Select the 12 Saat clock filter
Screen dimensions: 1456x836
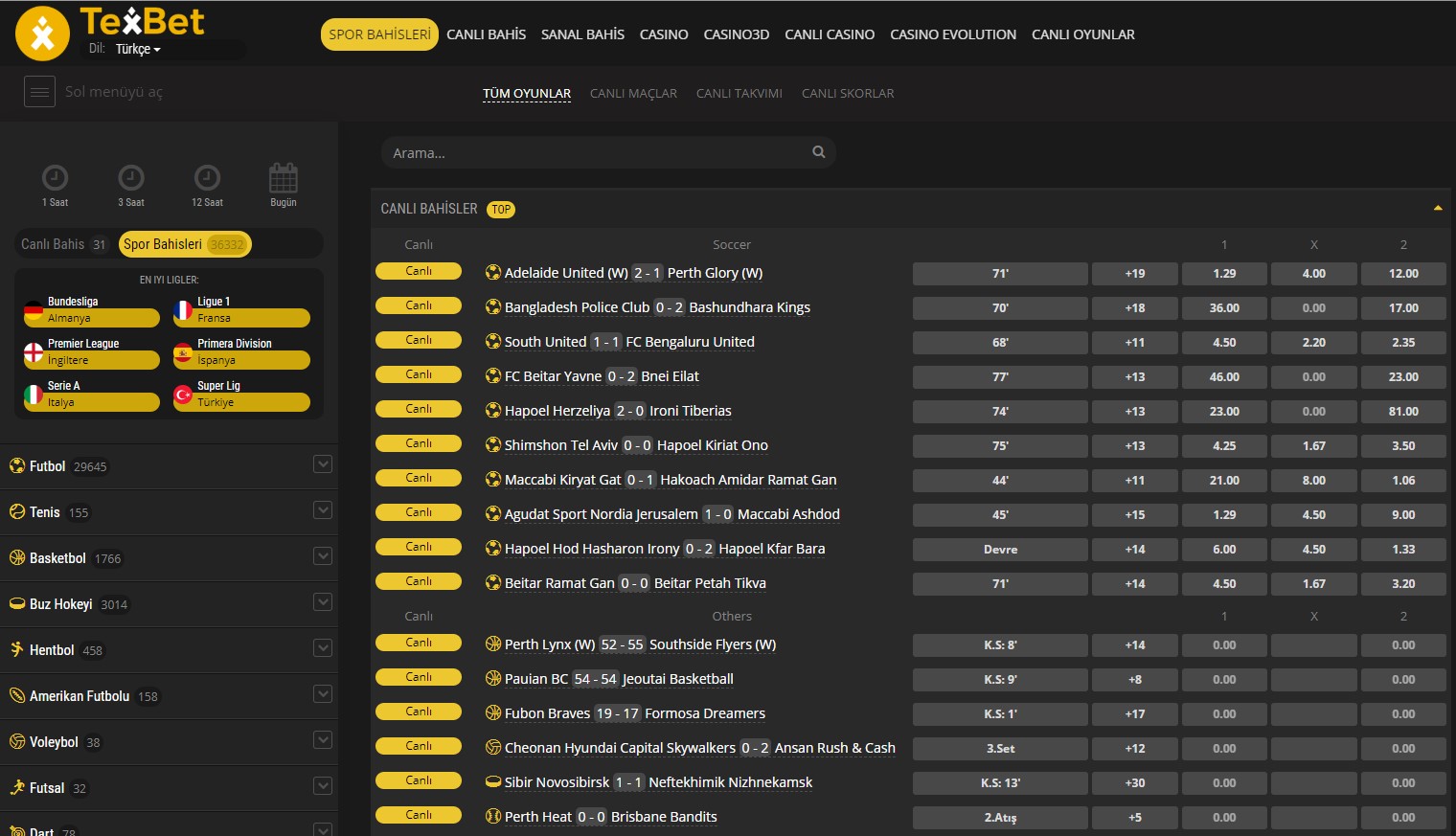(x=207, y=177)
